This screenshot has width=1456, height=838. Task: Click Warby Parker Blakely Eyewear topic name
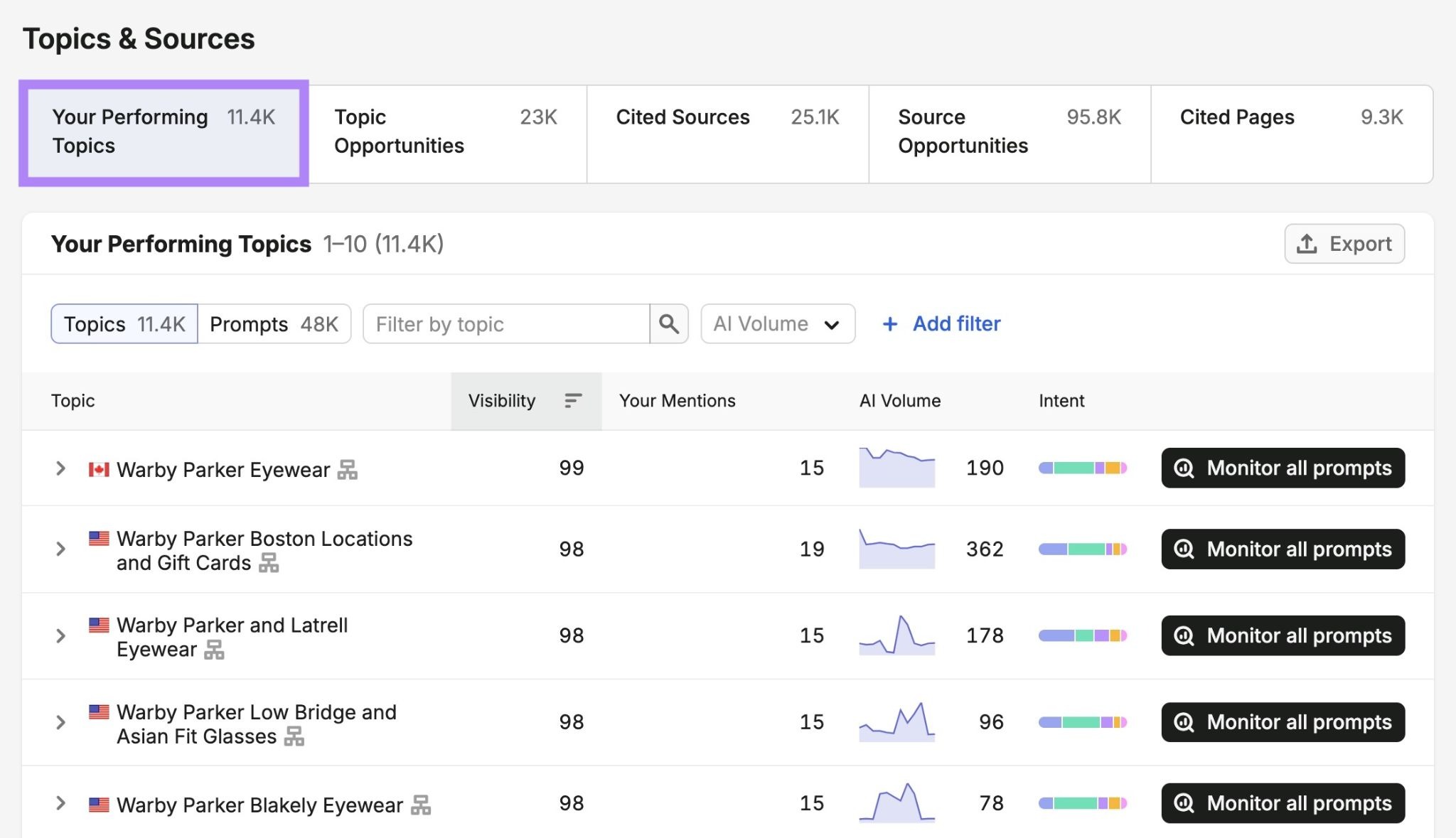point(259,805)
